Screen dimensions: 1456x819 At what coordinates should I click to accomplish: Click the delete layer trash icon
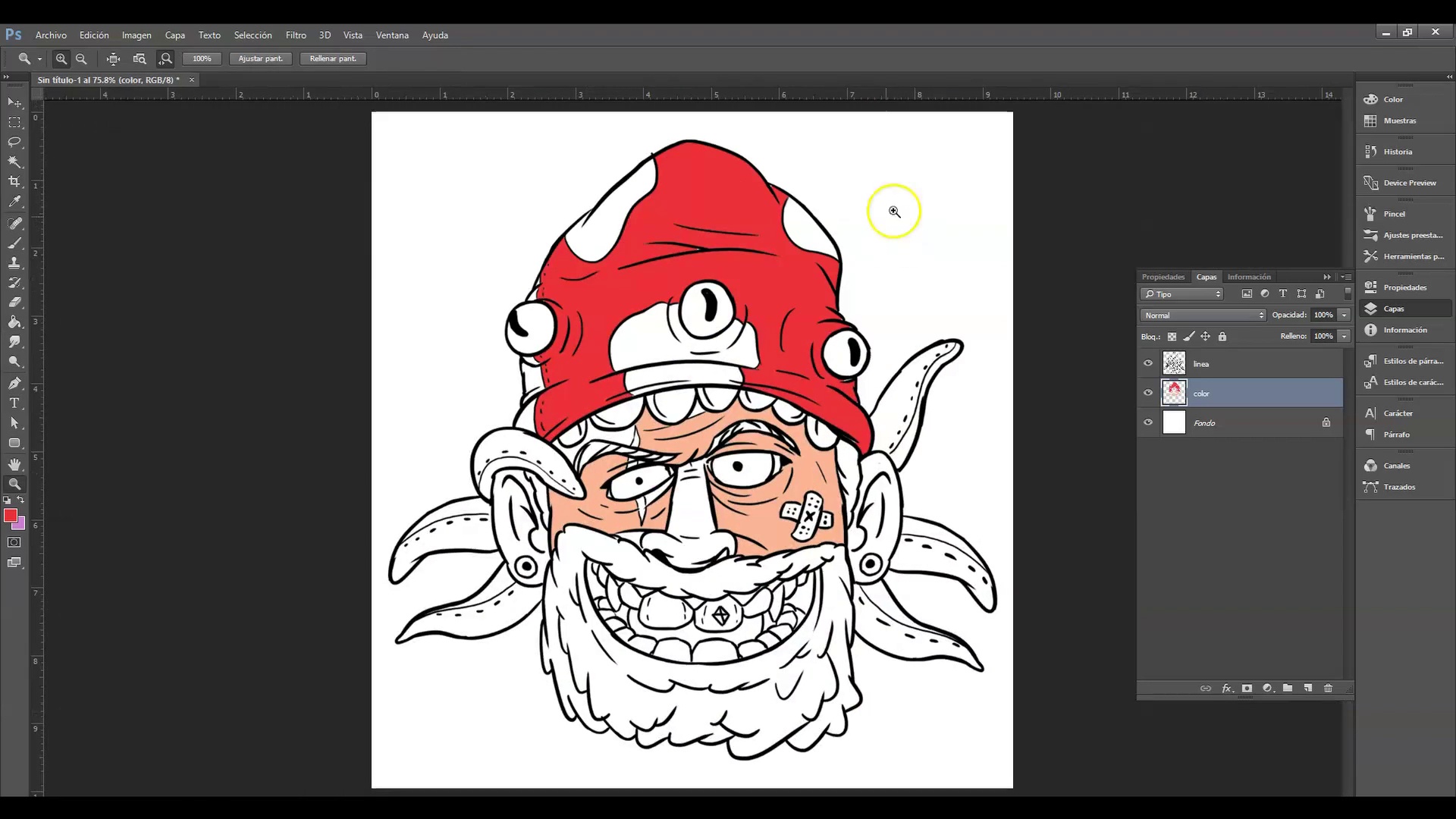click(x=1328, y=688)
